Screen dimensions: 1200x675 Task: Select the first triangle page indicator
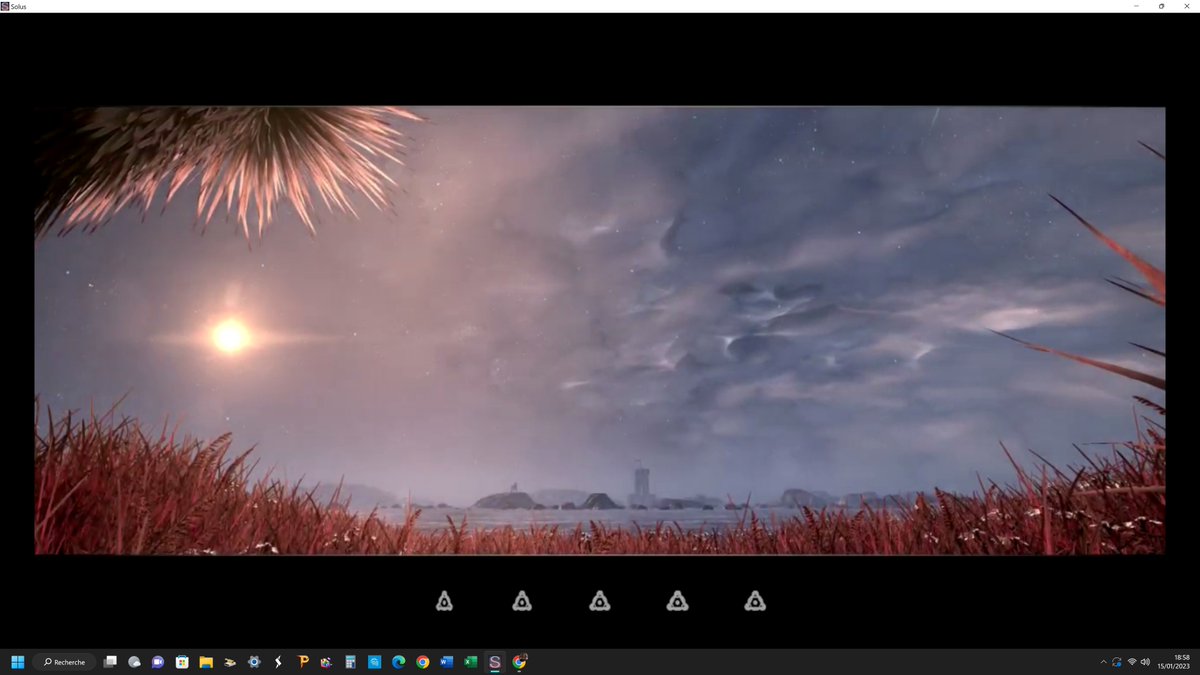[x=444, y=601]
